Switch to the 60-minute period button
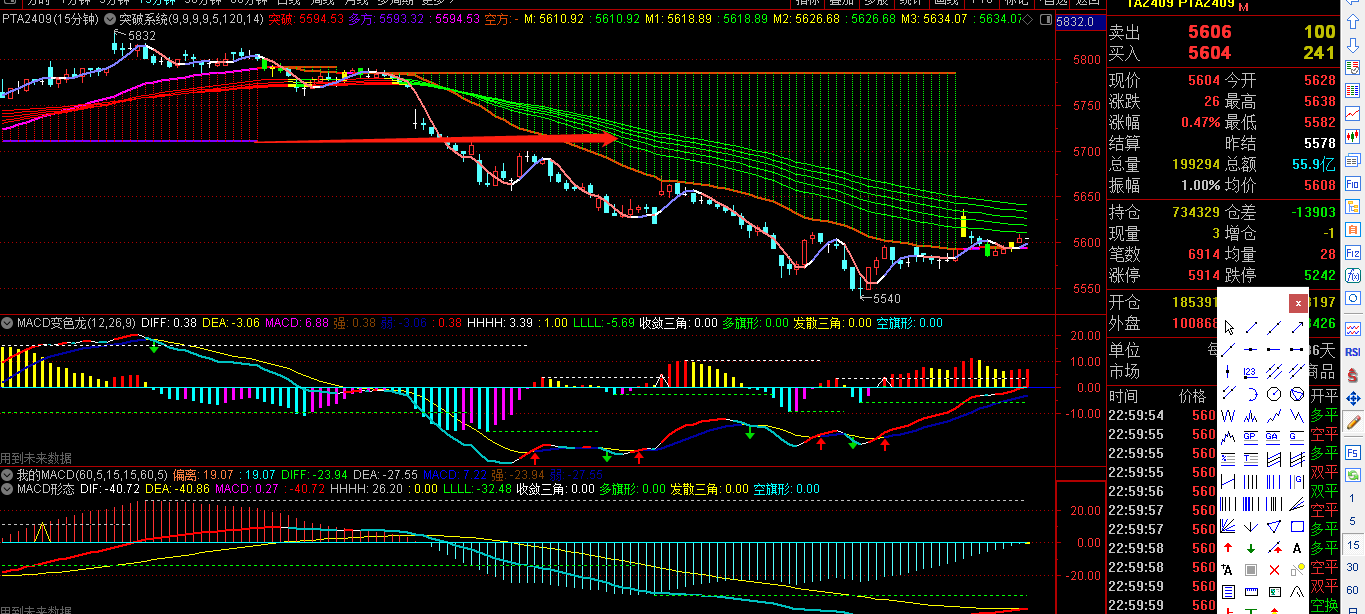Viewport: 1365px width, 614px height. pyautogui.click(x=1353, y=590)
